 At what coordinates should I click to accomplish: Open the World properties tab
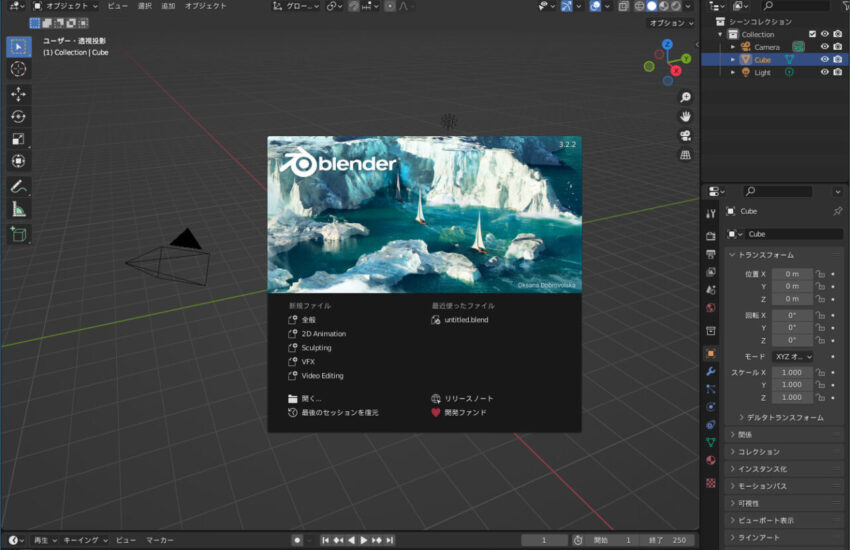pos(711,308)
